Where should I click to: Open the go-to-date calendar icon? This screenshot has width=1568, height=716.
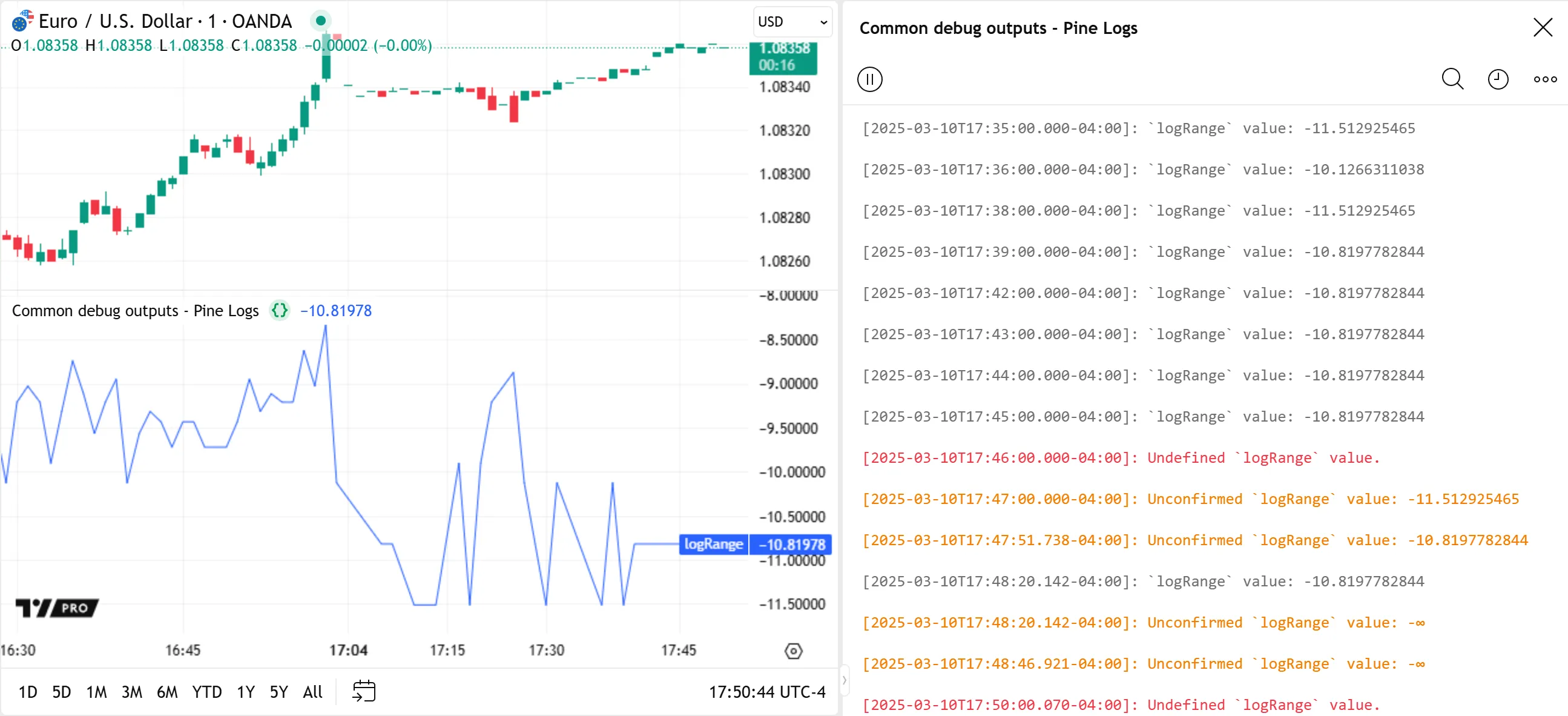364,691
